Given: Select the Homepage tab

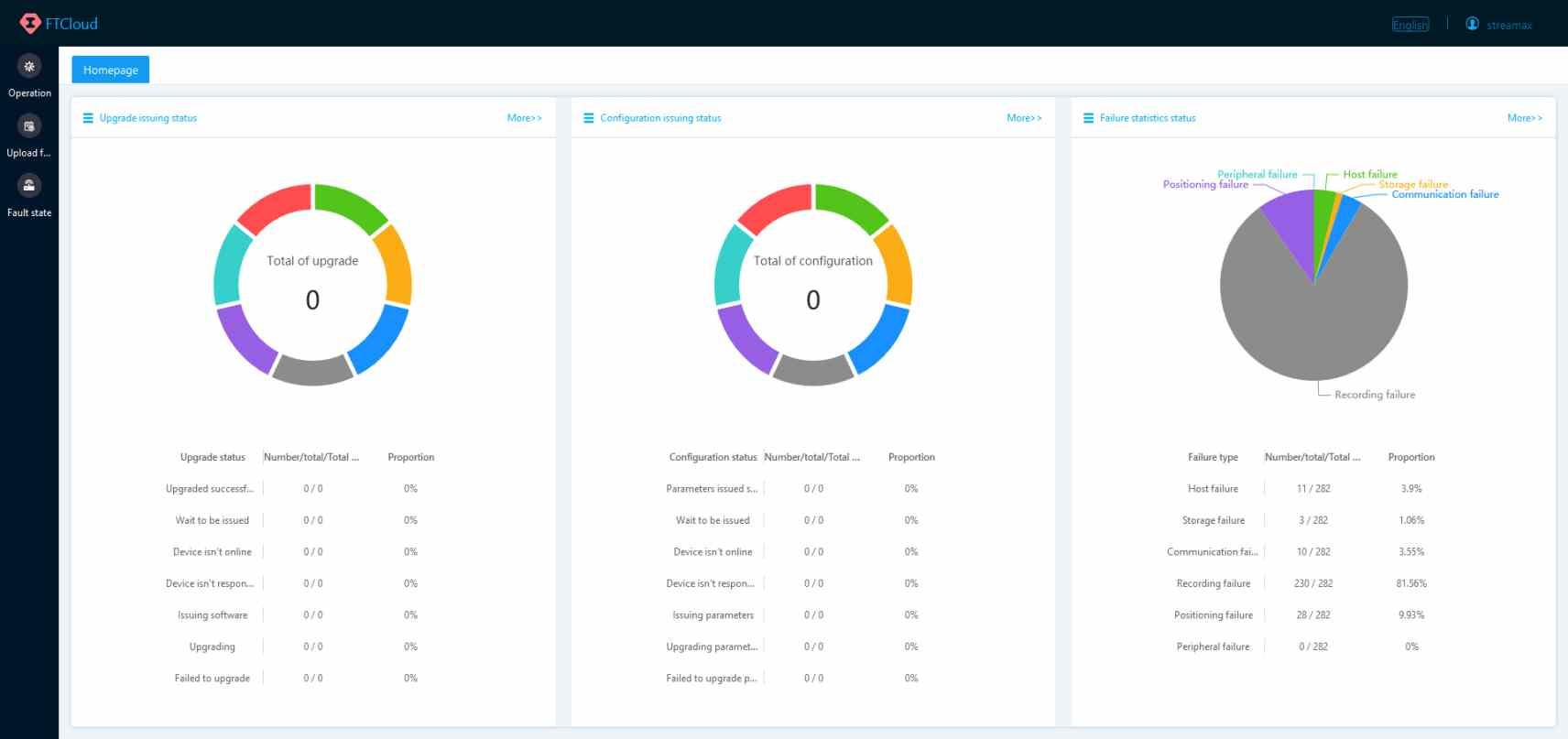Looking at the screenshot, I should pyautogui.click(x=110, y=70).
